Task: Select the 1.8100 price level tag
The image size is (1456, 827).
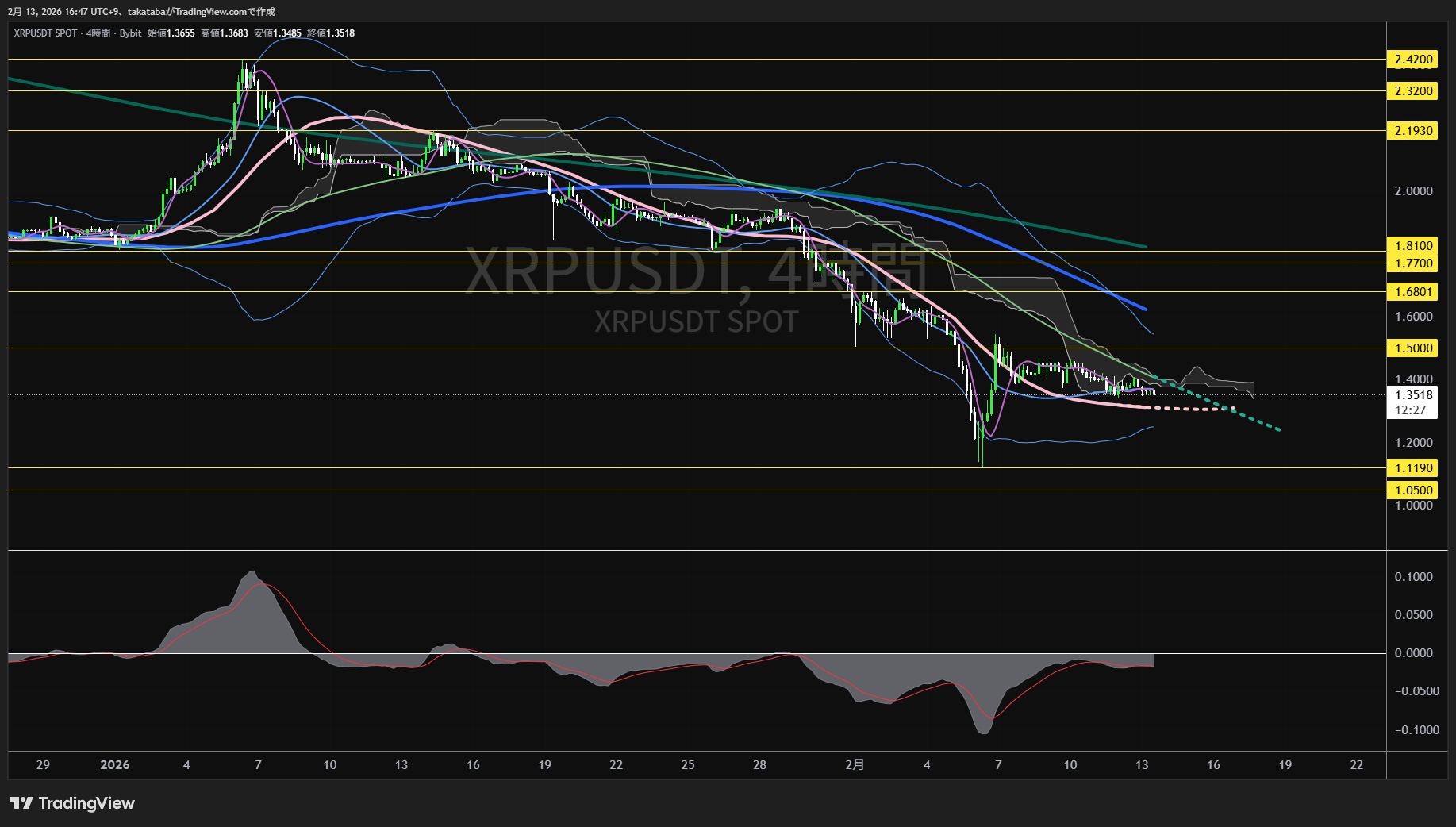Action: pyautogui.click(x=1413, y=246)
